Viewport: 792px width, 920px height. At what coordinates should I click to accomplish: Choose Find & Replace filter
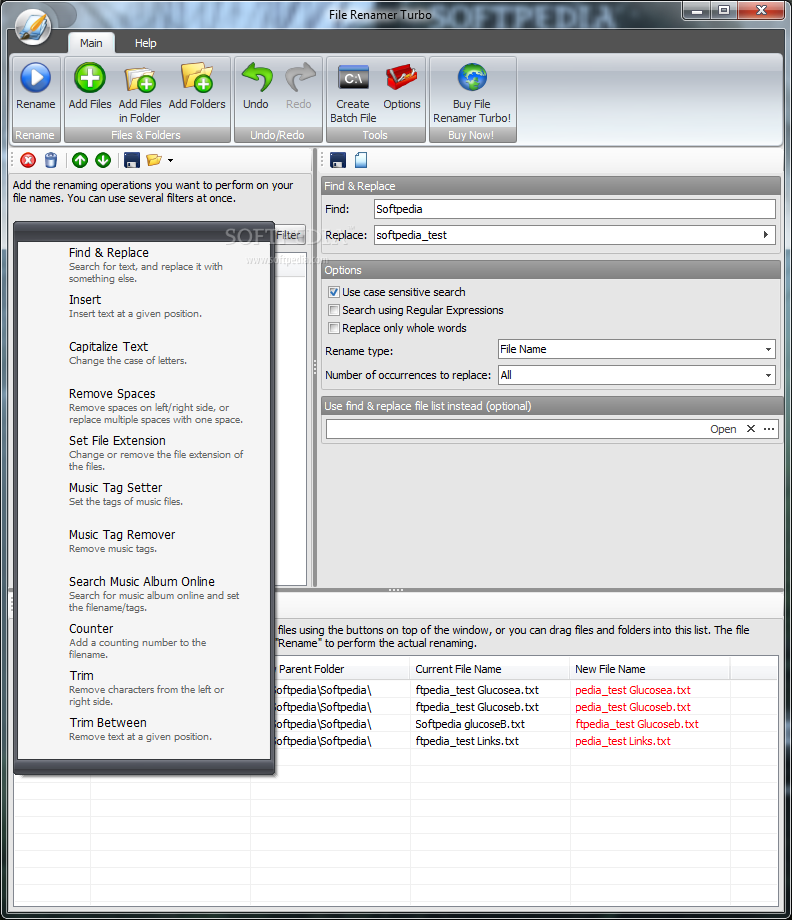(x=144, y=265)
